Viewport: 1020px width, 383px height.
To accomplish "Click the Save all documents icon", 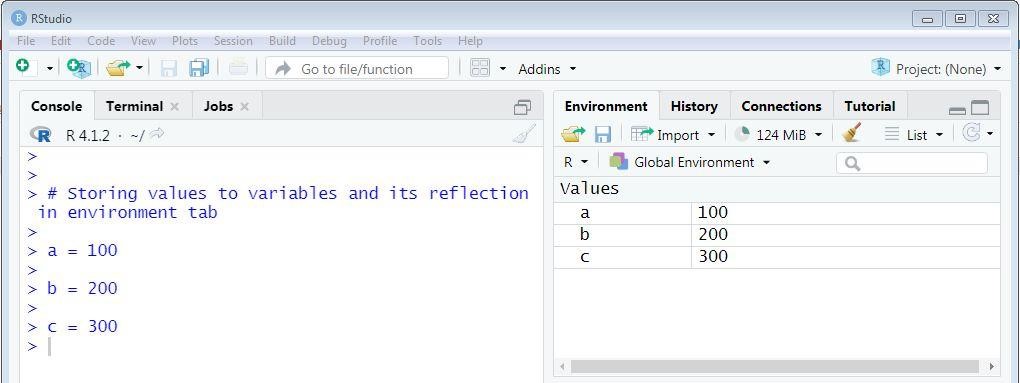I will tap(198, 68).
